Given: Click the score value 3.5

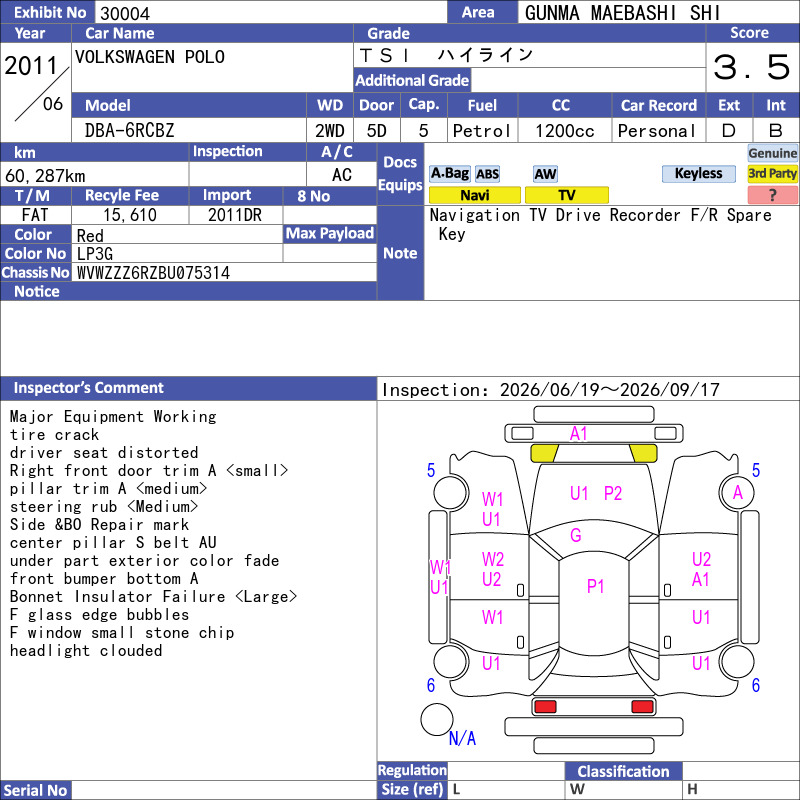Looking at the screenshot, I should click(752, 67).
